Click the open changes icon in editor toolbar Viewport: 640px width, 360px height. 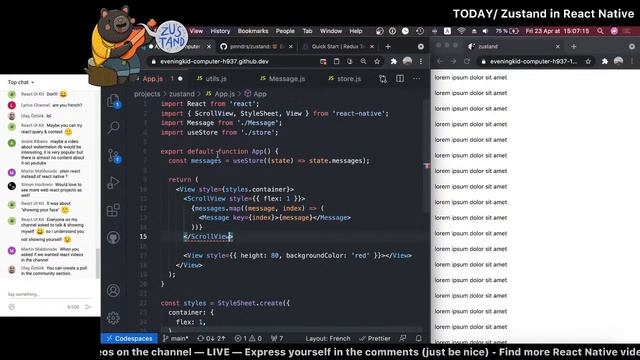click(x=382, y=78)
